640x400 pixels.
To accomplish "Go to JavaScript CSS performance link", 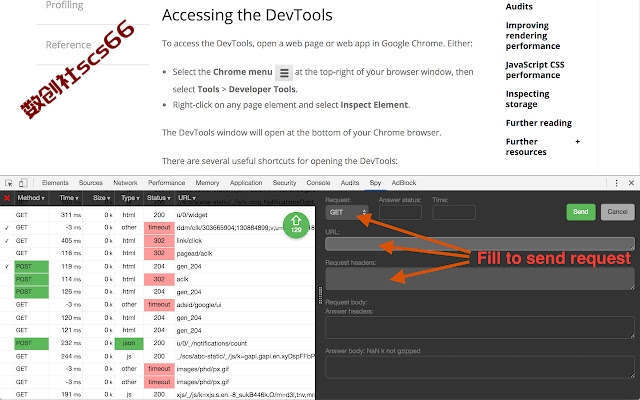I will click(x=535, y=70).
